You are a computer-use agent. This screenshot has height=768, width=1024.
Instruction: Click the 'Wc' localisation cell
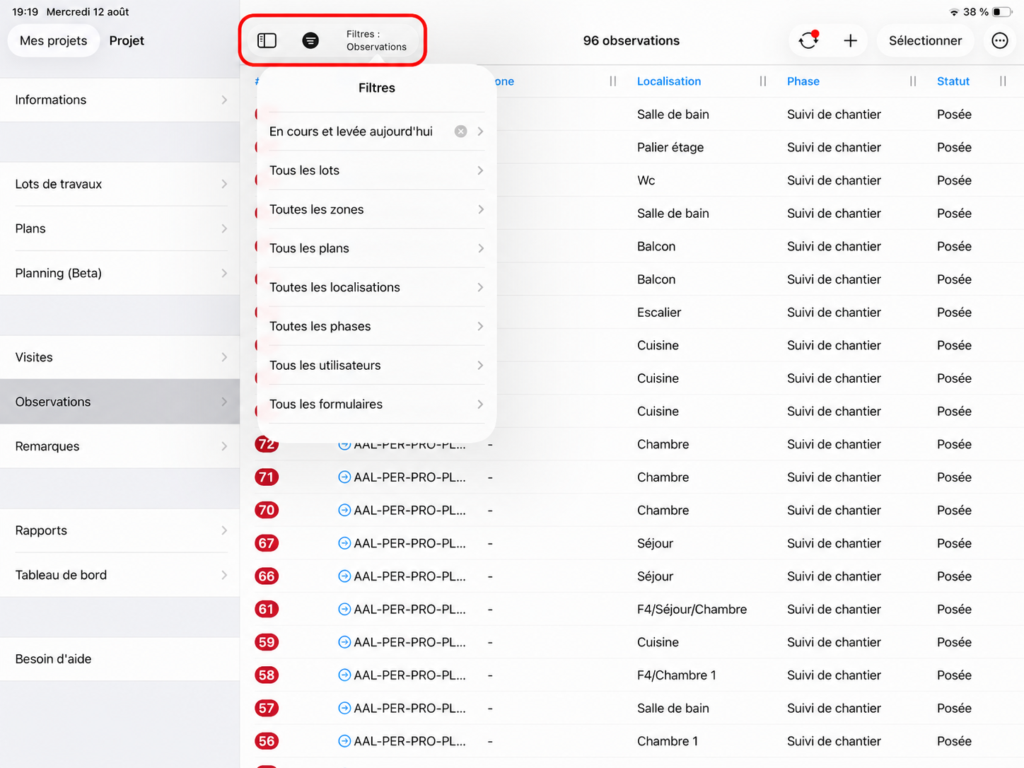pos(646,180)
